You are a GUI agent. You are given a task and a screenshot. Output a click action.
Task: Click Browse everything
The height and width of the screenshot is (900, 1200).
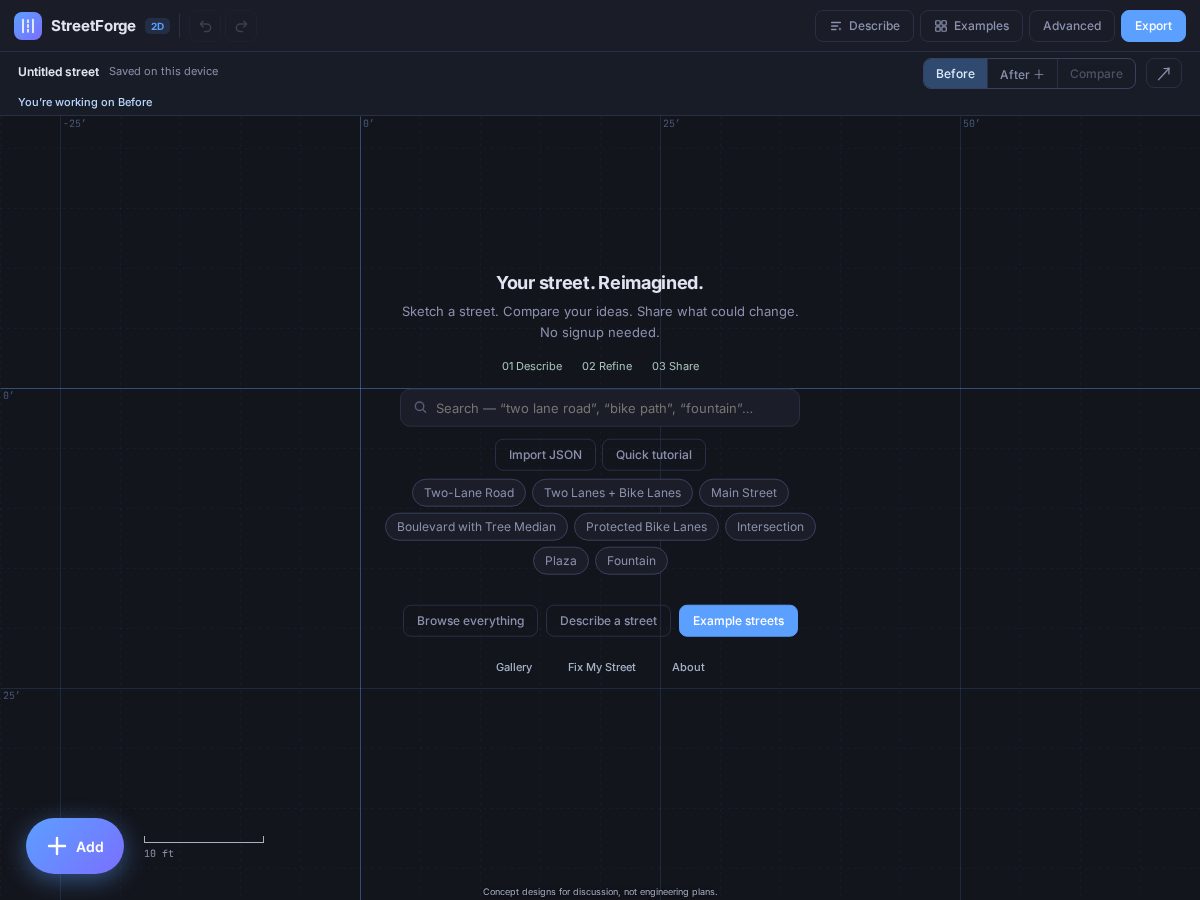(x=470, y=621)
